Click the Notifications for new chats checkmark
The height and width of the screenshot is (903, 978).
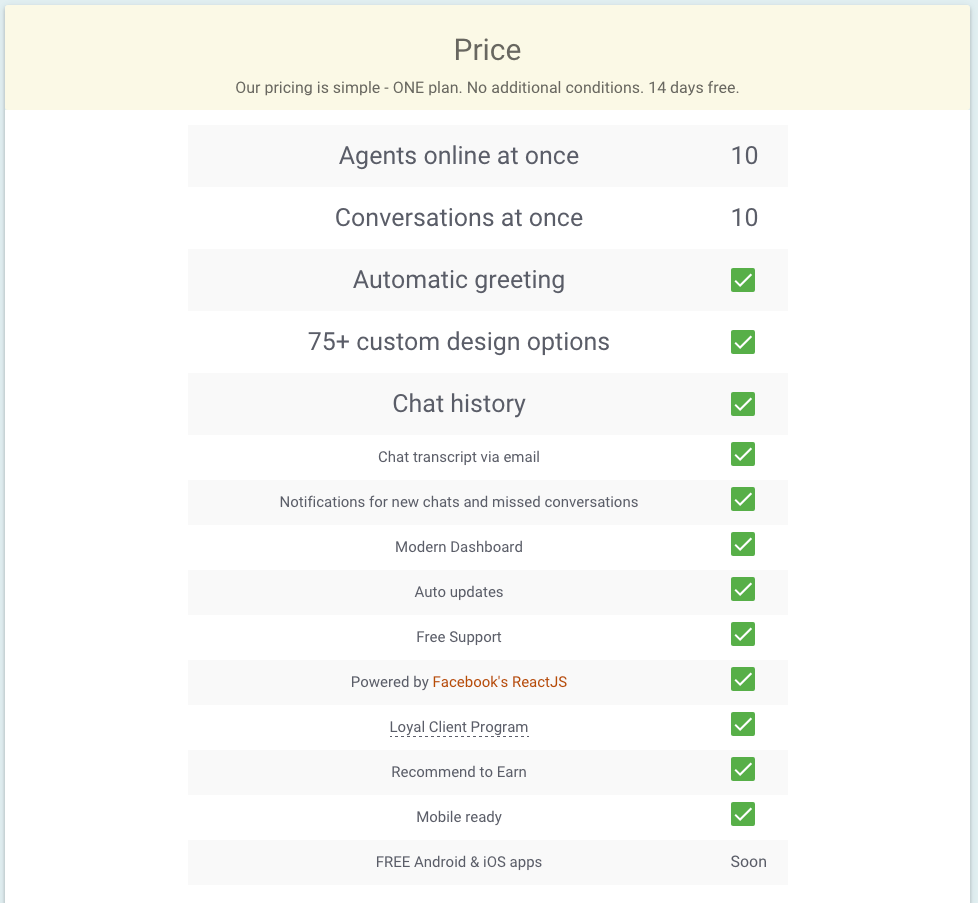[743, 500]
